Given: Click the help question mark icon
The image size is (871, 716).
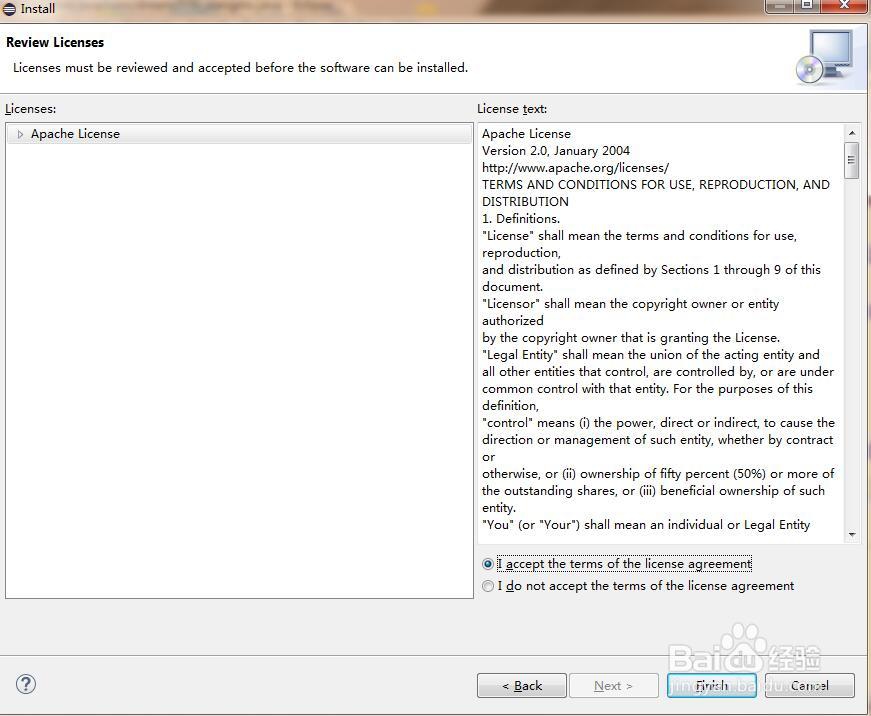Looking at the screenshot, I should coord(26,684).
